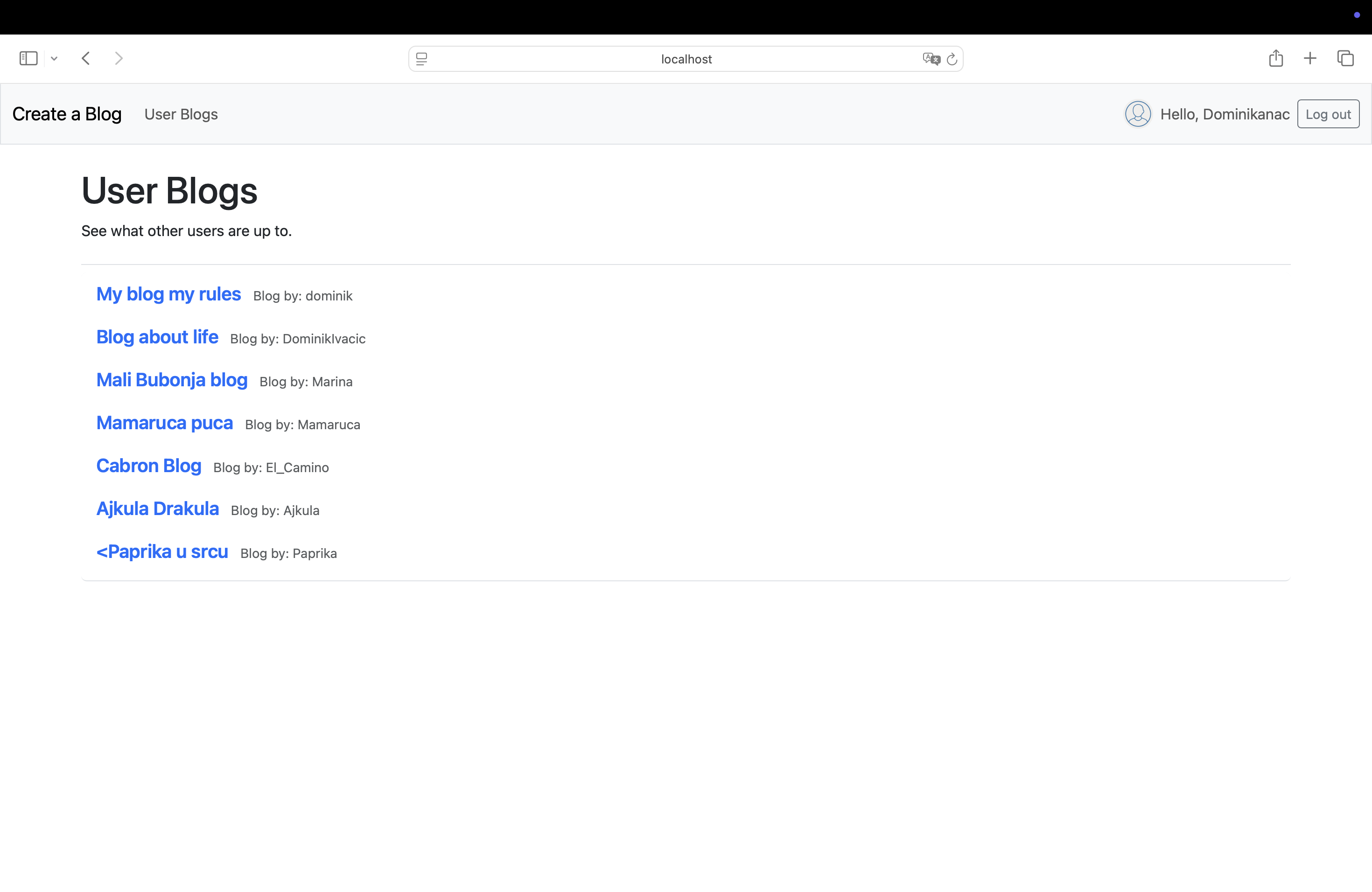The height and width of the screenshot is (892, 1372).
Task: Open a new browser tab
Action: (x=1310, y=58)
